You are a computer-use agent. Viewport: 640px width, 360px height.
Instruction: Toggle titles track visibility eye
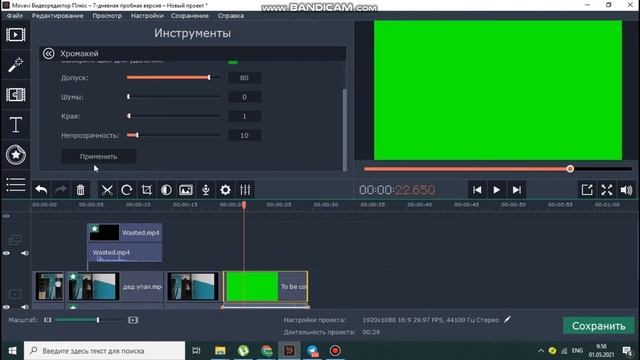coord(7,216)
